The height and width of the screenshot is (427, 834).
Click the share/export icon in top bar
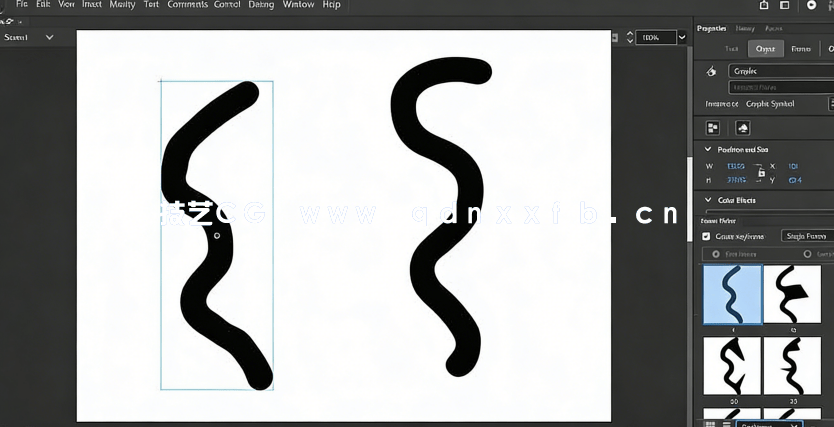click(x=764, y=5)
